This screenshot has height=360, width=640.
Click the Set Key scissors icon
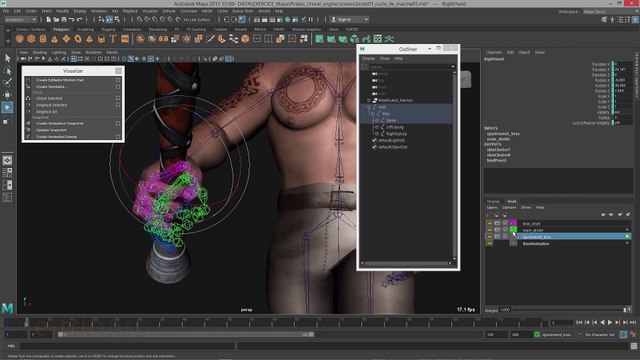(633, 334)
